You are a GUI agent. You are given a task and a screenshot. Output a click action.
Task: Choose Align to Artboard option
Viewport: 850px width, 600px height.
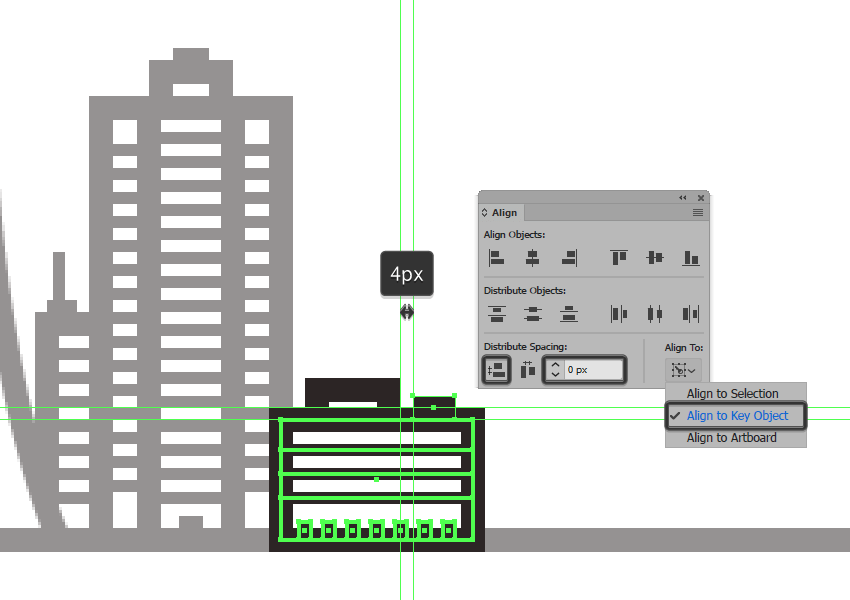(x=731, y=438)
